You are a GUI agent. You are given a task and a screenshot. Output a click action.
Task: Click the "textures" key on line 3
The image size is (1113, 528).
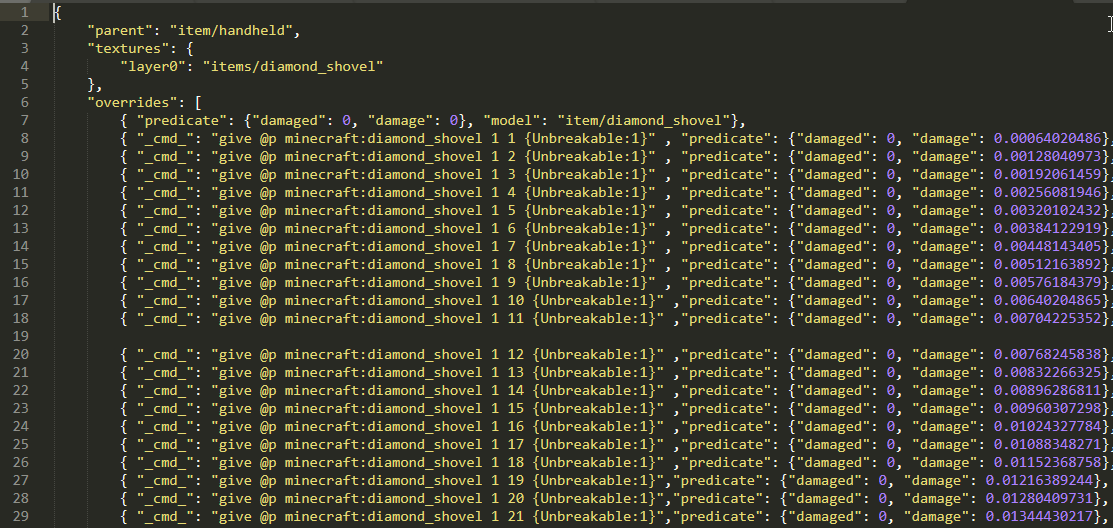[127, 48]
